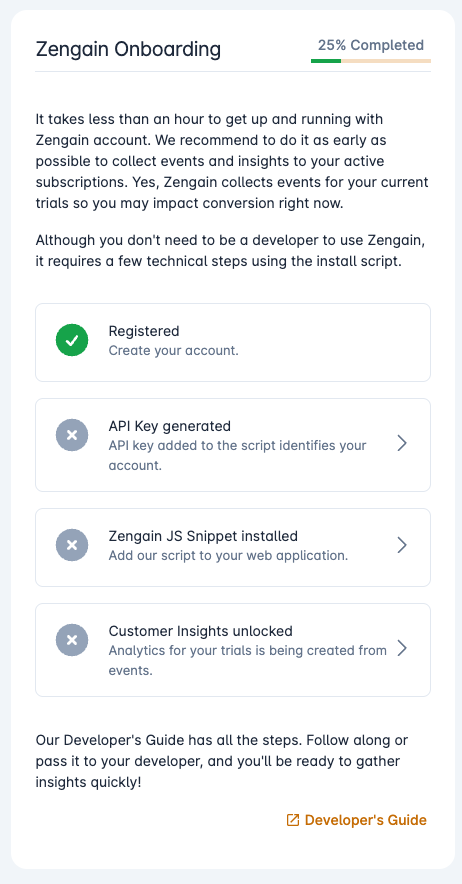Click the Customer Insights unlocked title

coord(200,630)
